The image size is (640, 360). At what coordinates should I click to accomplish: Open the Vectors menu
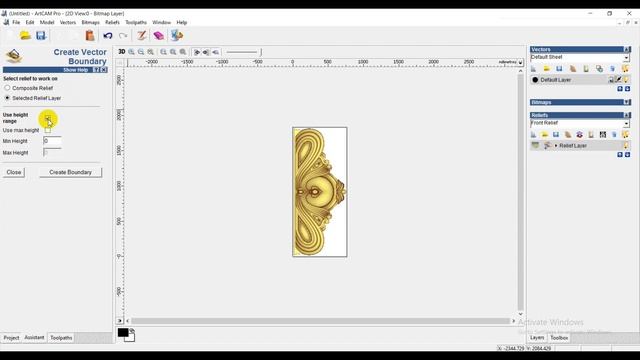pos(68,22)
